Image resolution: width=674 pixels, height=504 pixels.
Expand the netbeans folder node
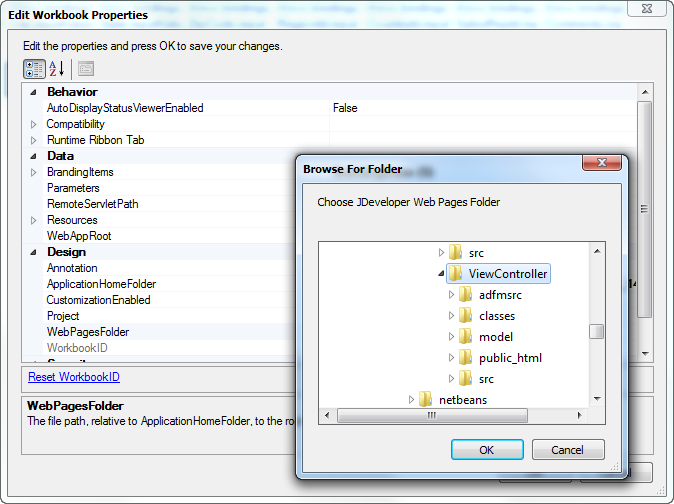[411, 400]
